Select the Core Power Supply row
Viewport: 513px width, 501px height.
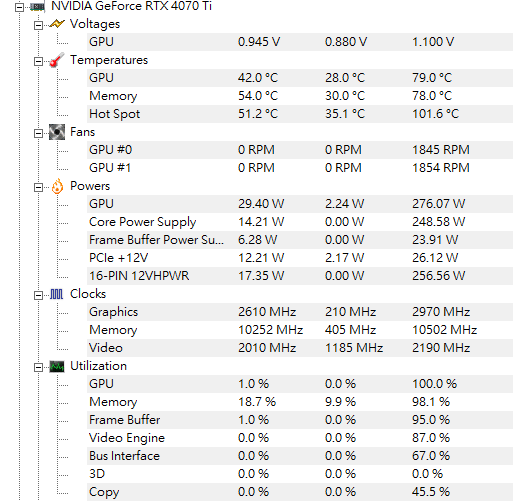click(300, 222)
